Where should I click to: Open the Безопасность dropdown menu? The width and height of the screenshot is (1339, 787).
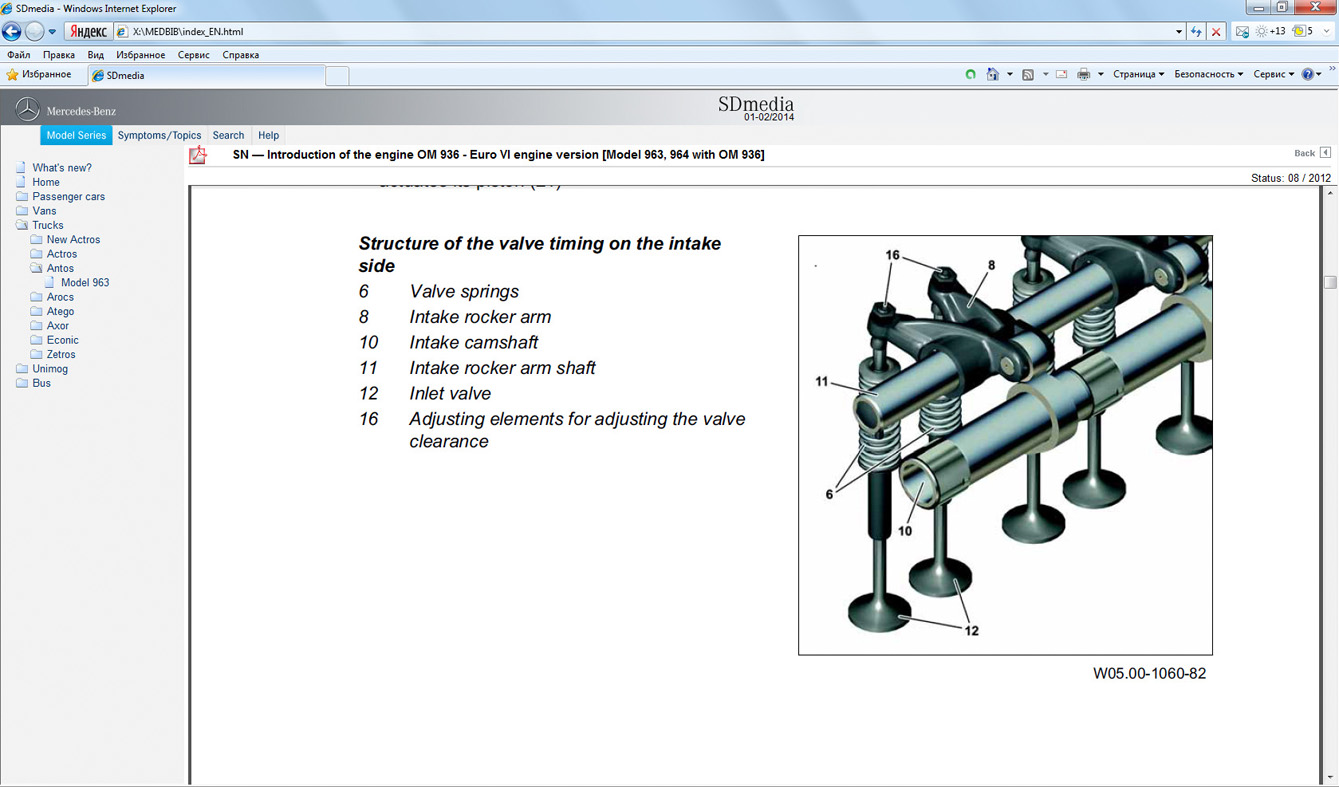[x=1208, y=75]
